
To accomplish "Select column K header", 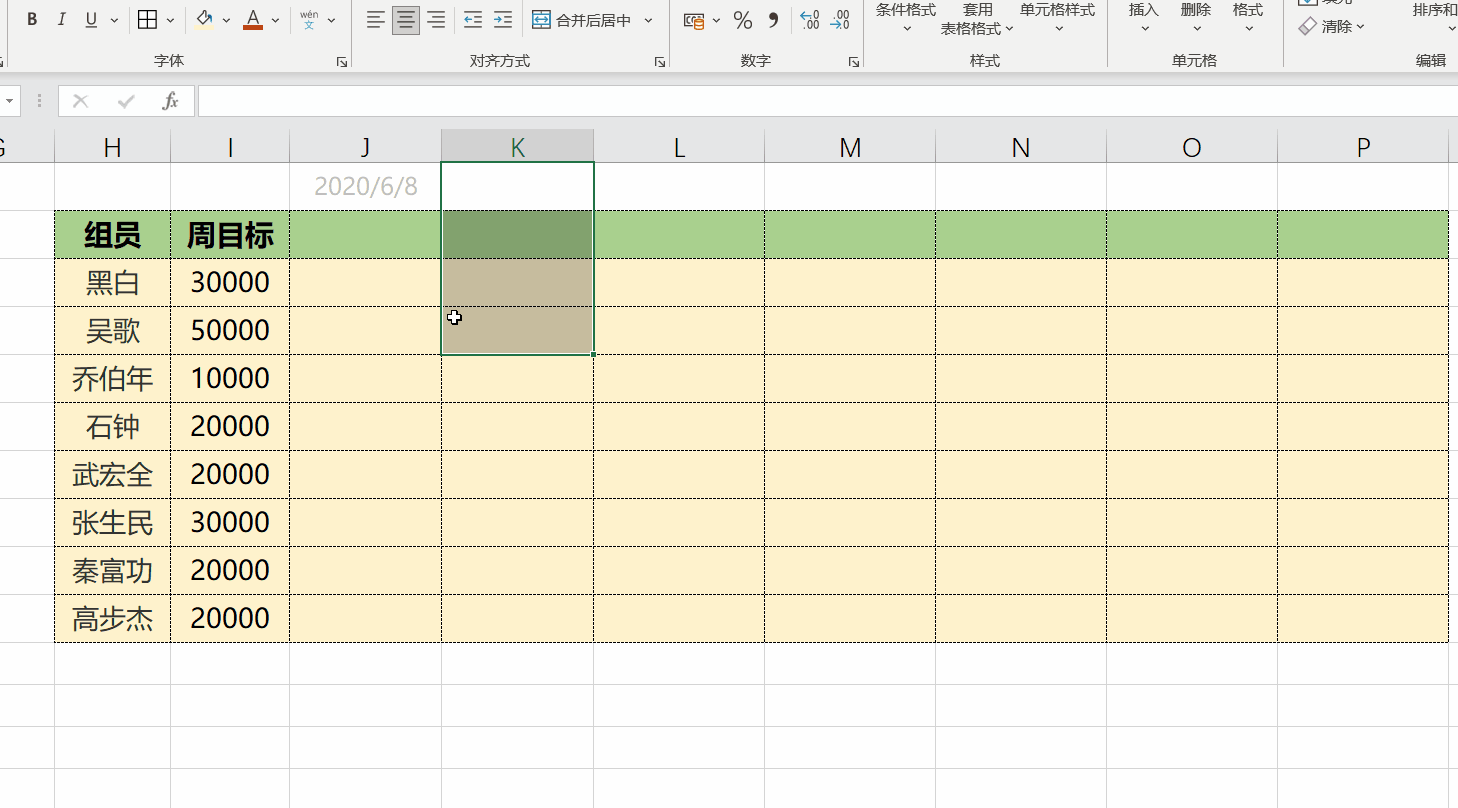I will pyautogui.click(x=517, y=147).
